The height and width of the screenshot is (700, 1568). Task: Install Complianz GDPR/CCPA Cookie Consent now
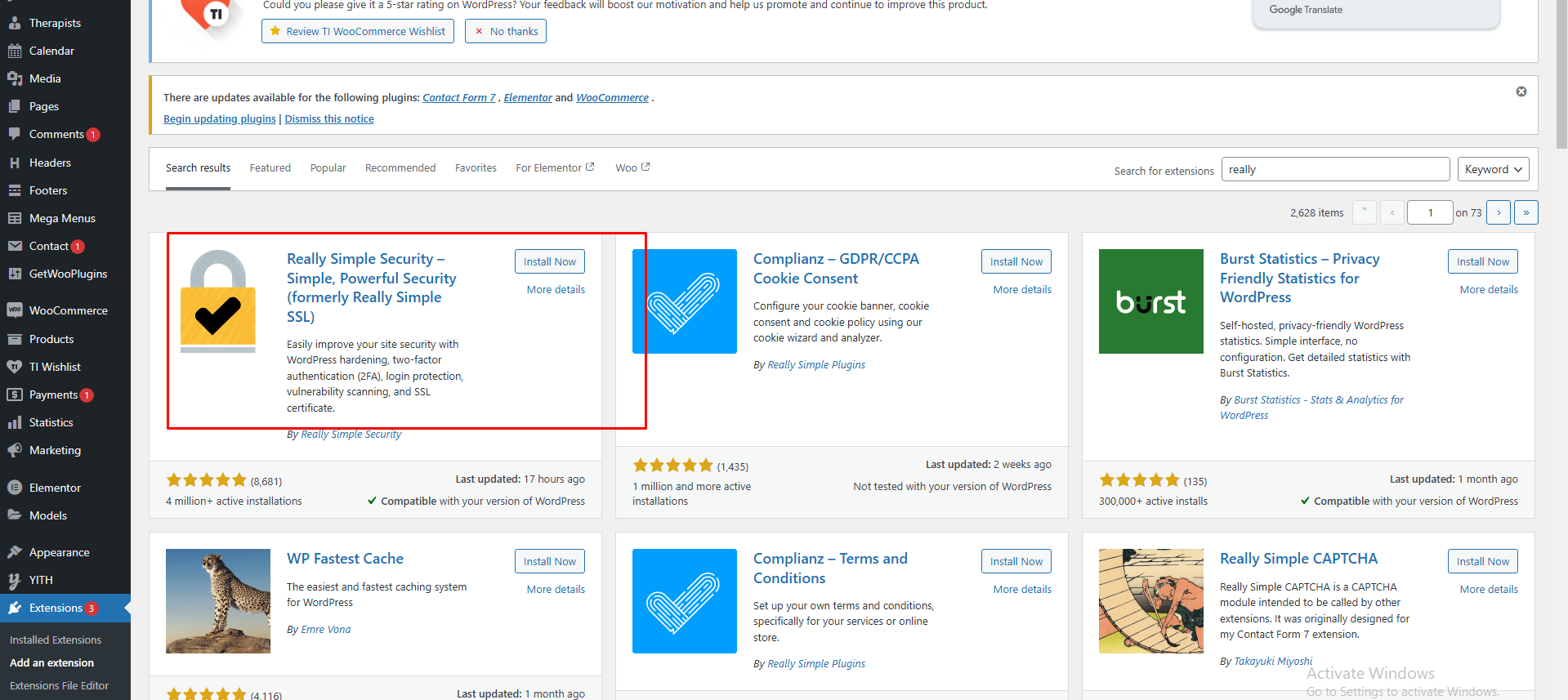1016,261
